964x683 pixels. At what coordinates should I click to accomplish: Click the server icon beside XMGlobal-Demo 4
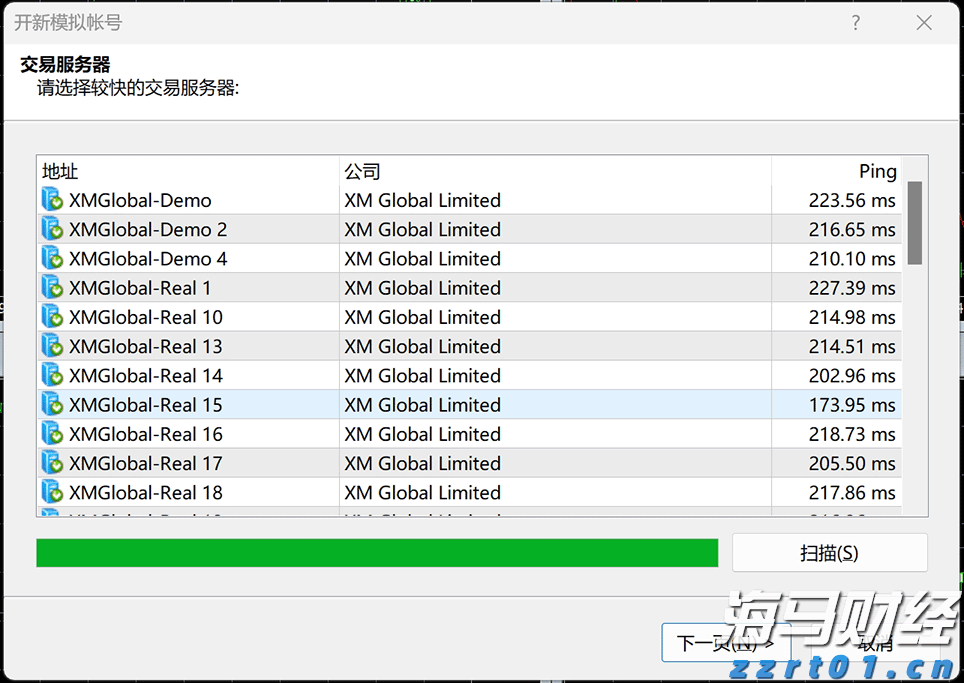[x=51, y=258]
